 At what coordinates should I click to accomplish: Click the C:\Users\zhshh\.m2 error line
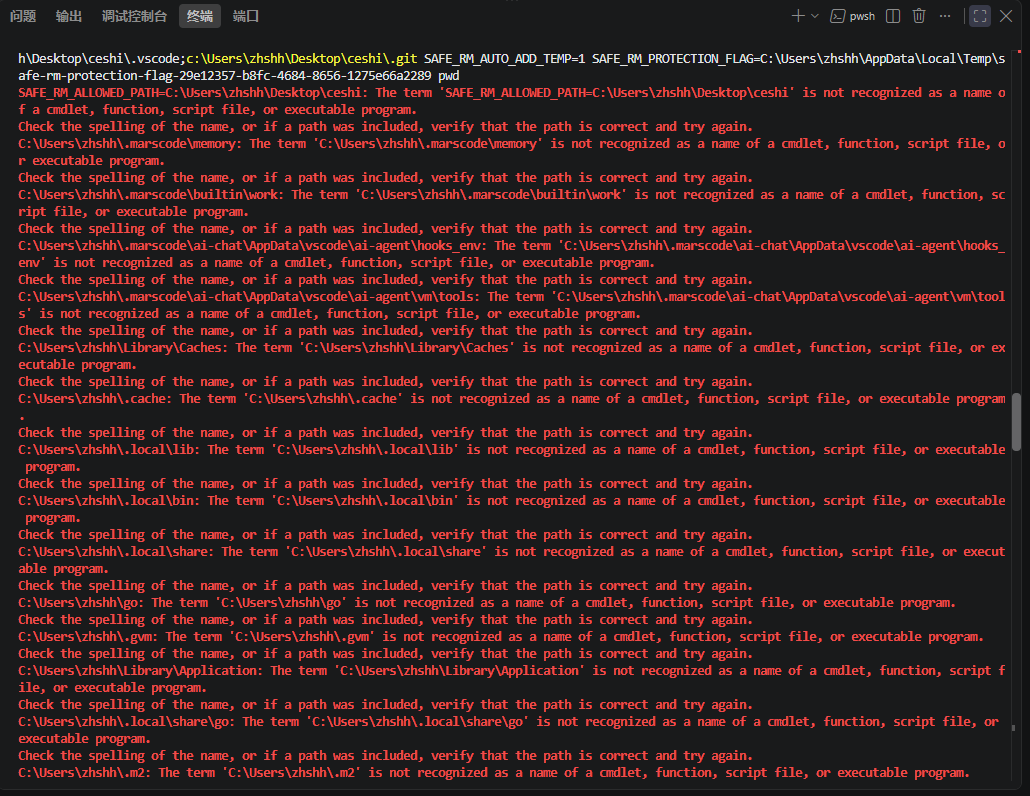494,772
